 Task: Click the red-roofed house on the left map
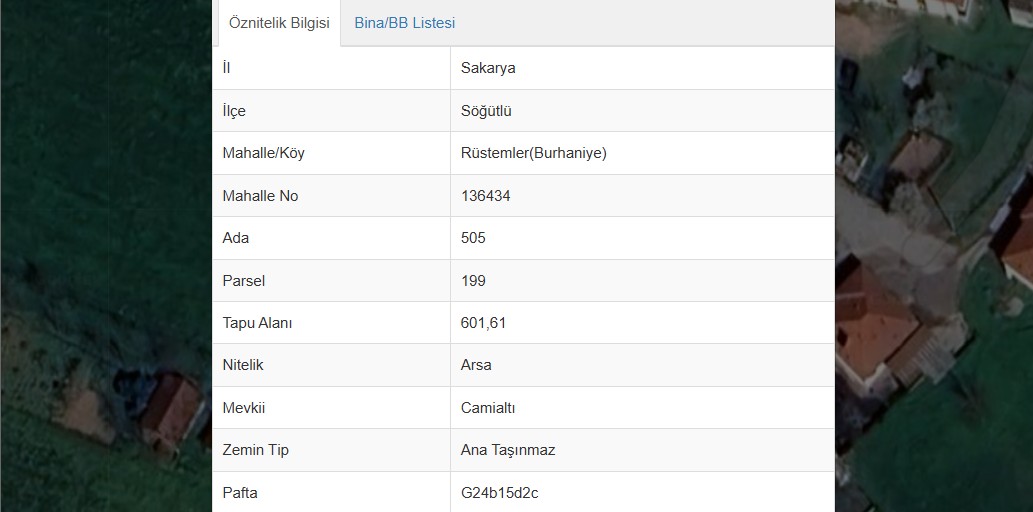tap(172, 408)
